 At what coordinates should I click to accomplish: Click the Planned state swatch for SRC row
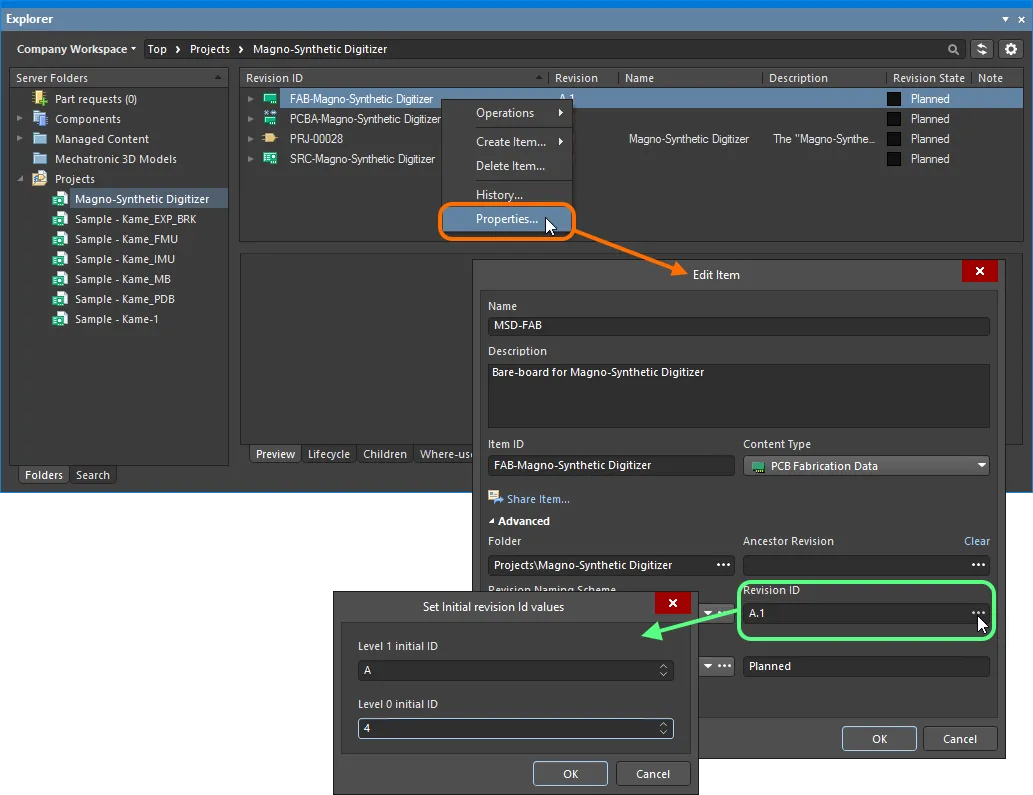[x=894, y=159]
